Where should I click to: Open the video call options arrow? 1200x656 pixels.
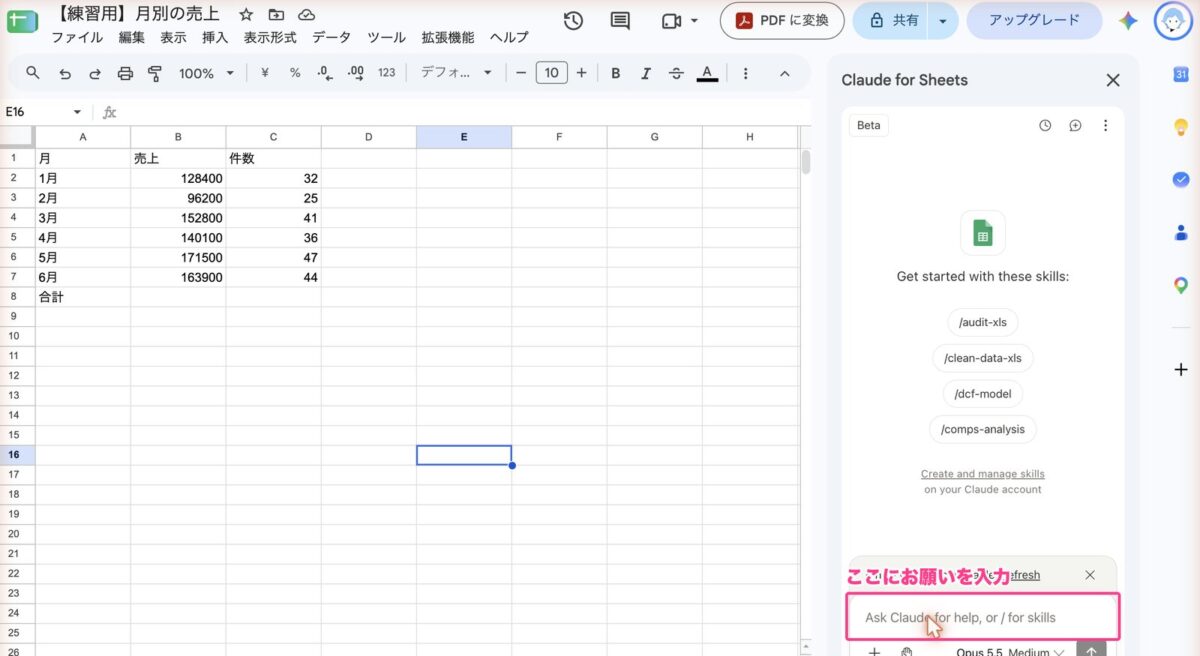click(694, 21)
